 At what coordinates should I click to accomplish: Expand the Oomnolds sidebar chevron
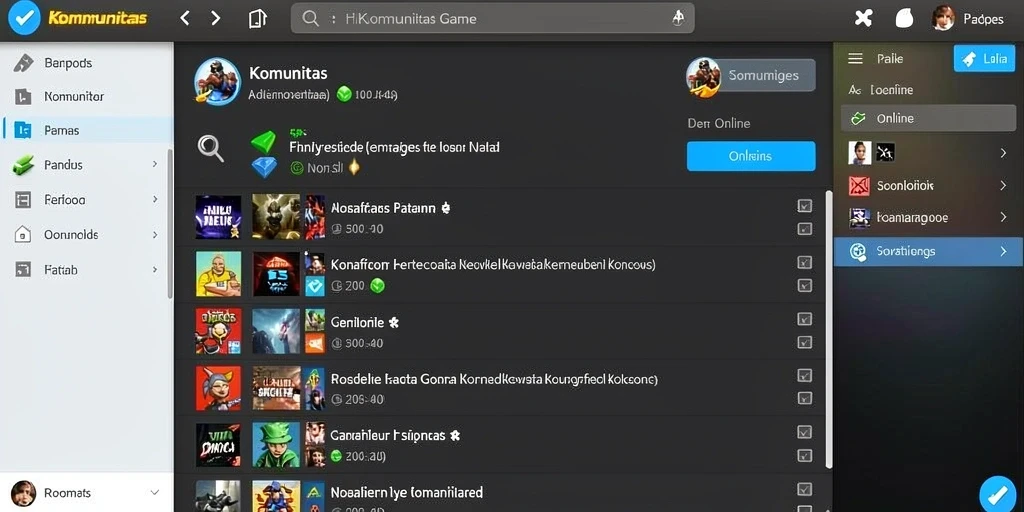tap(155, 234)
